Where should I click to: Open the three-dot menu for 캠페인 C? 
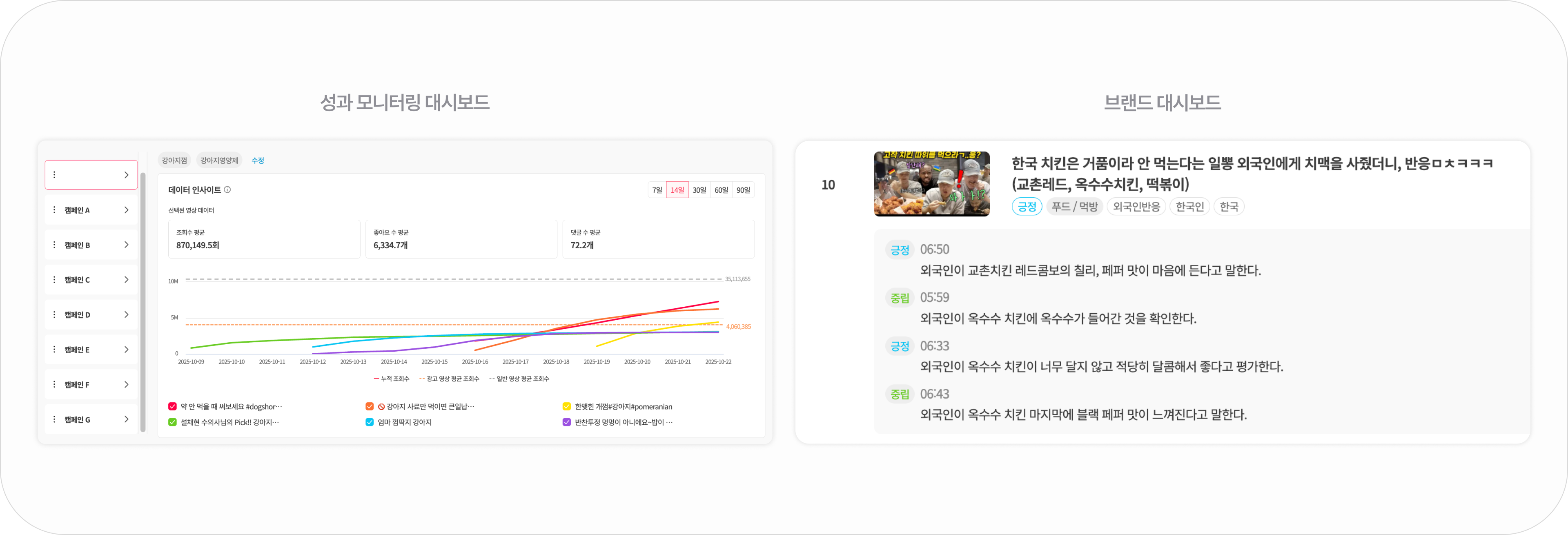54,280
